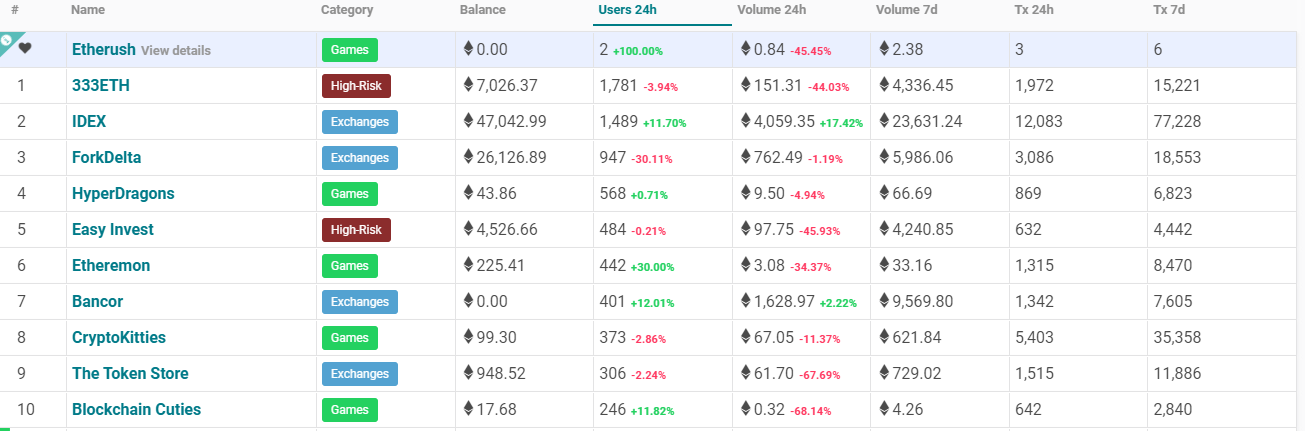Click View details next to Etherush
The width and height of the screenshot is (1305, 431).
point(176,50)
